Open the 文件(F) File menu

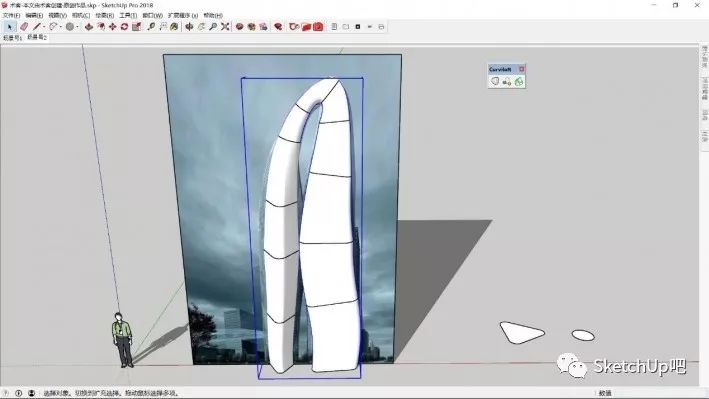[x=11, y=15]
